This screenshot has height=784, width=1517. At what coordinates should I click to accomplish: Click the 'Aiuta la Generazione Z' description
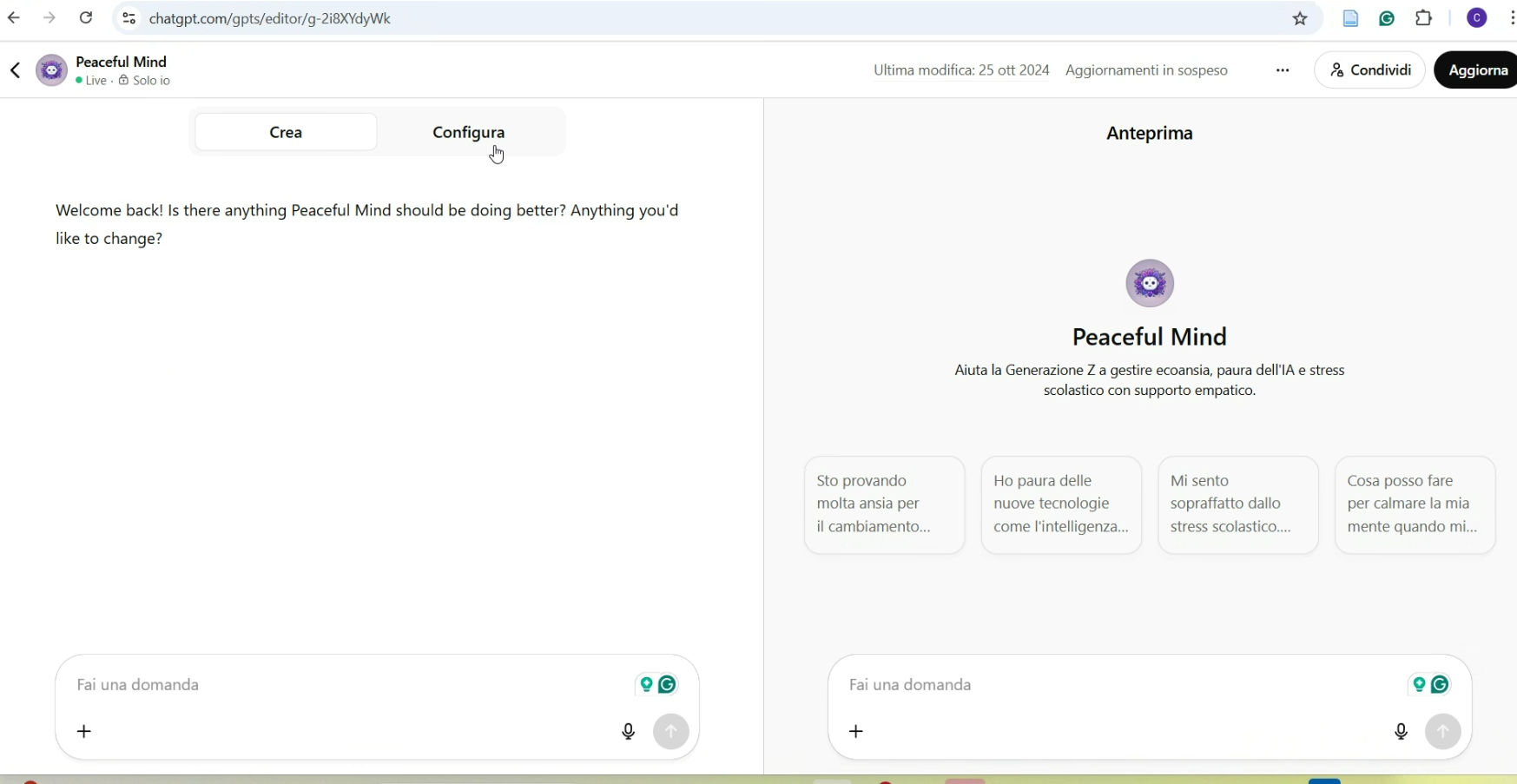coord(1150,380)
